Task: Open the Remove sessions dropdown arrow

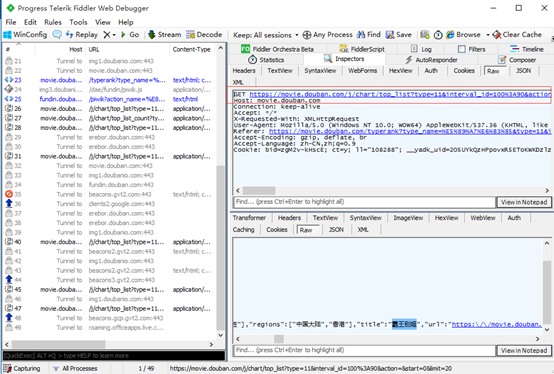Action: point(114,35)
